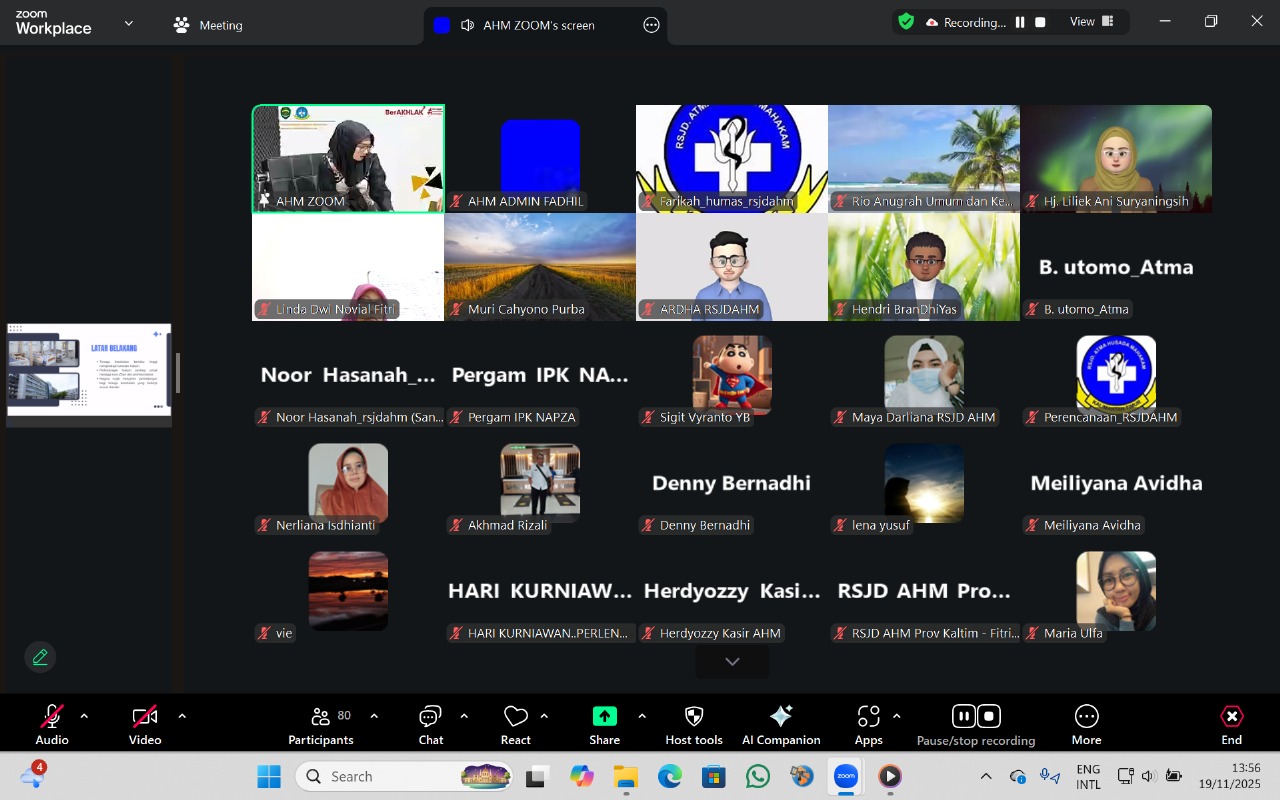
Task: Expand audio options arrow next to Audio
Action: click(x=84, y=716)
